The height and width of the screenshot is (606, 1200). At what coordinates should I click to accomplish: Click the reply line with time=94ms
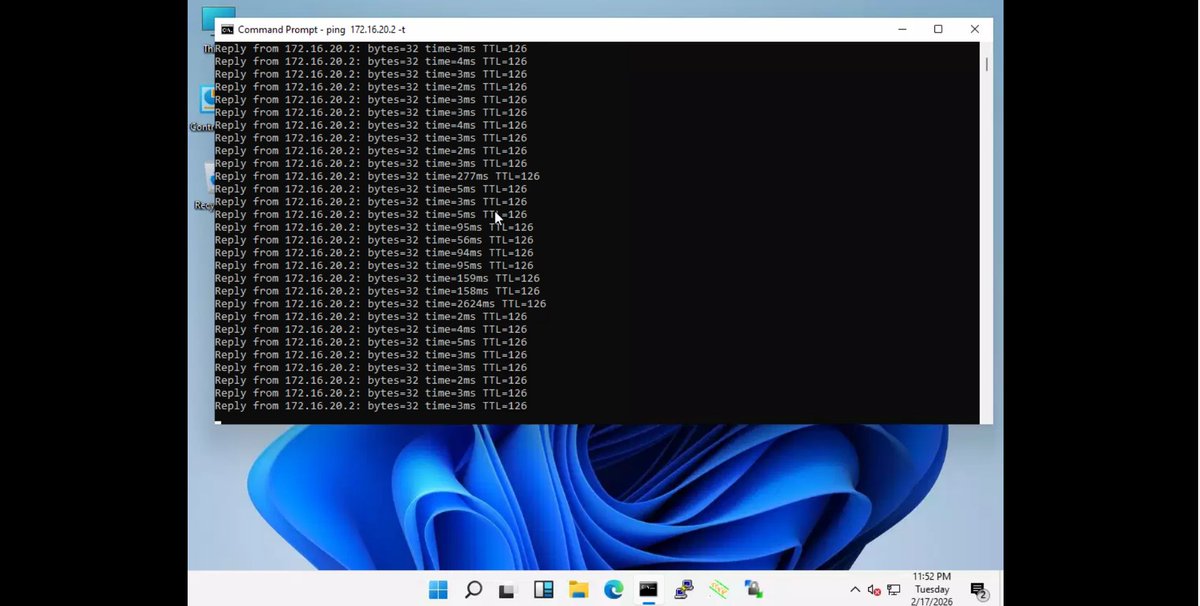pos(374,253)
